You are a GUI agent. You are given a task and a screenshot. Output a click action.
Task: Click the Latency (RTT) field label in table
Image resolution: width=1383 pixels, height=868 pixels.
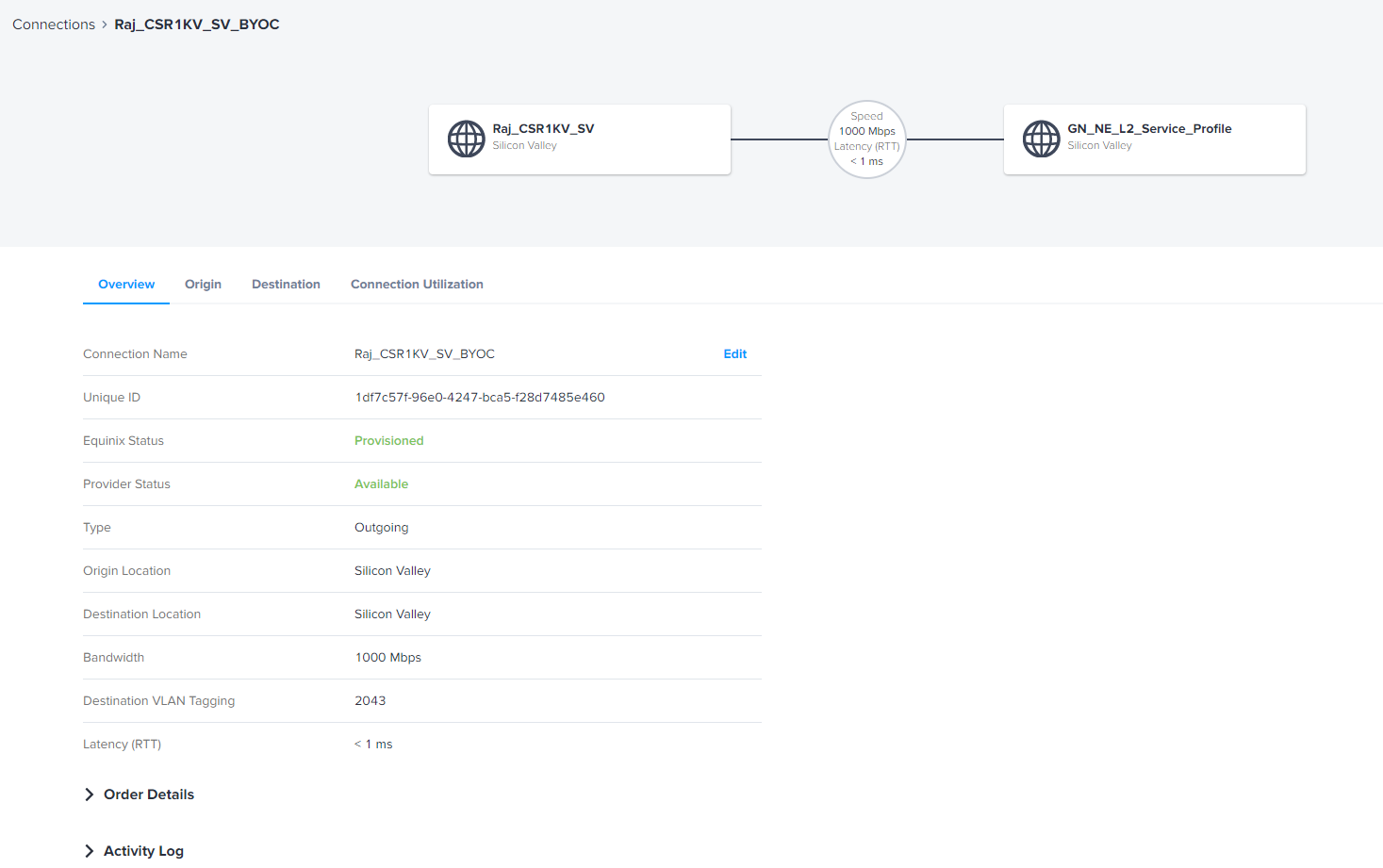[122, 745]
